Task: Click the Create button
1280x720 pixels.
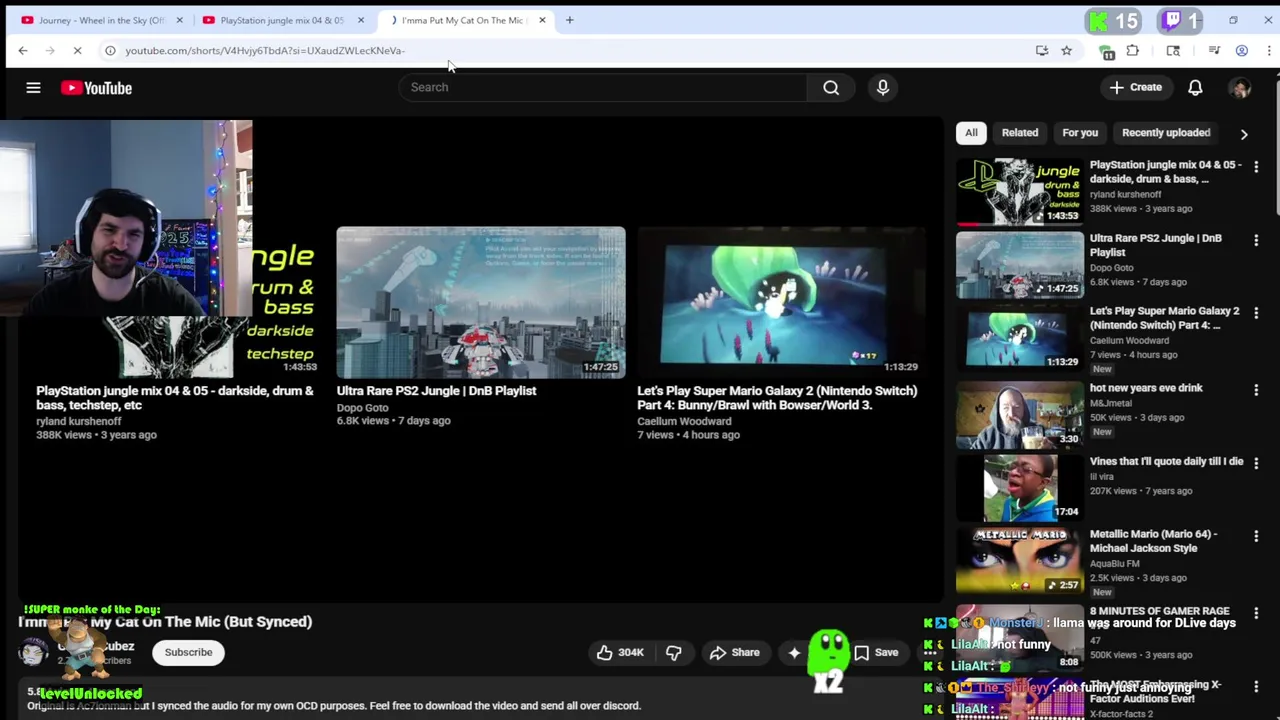Action: pyautogui.click(x=1136, y=87)
